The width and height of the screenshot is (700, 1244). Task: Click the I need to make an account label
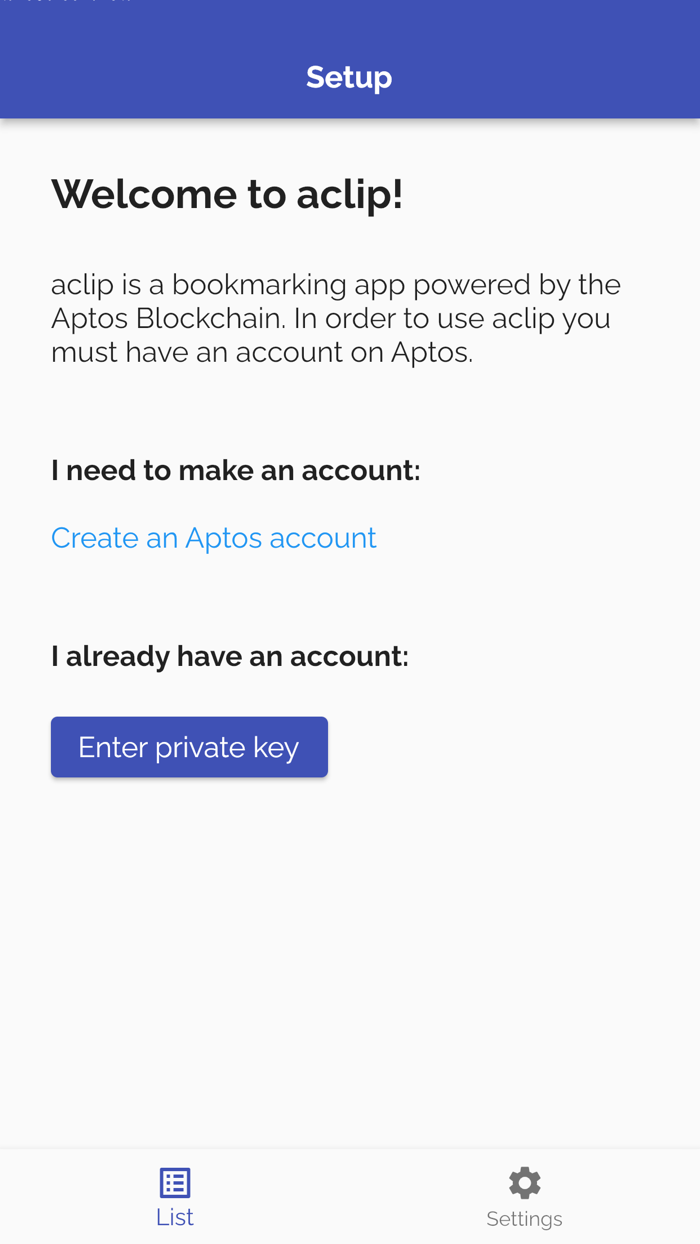pyautogui.click(x=236, y=468)
